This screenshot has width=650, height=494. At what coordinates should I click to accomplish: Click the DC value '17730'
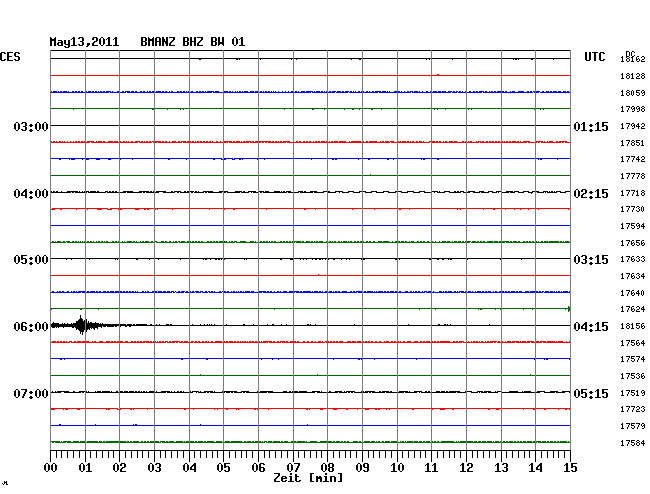click(633, 210)
